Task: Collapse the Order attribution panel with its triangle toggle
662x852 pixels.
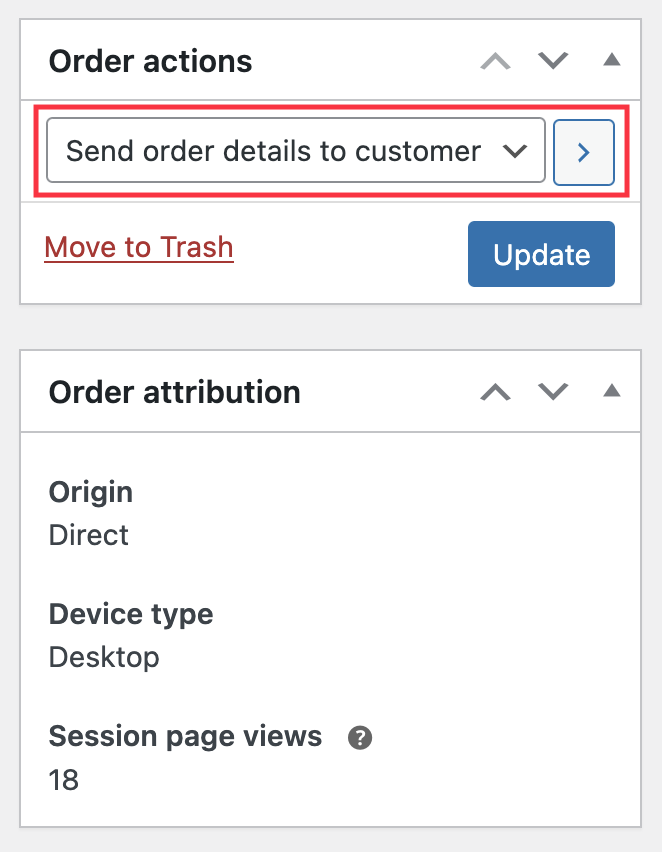Action: (x=612, y=390)
